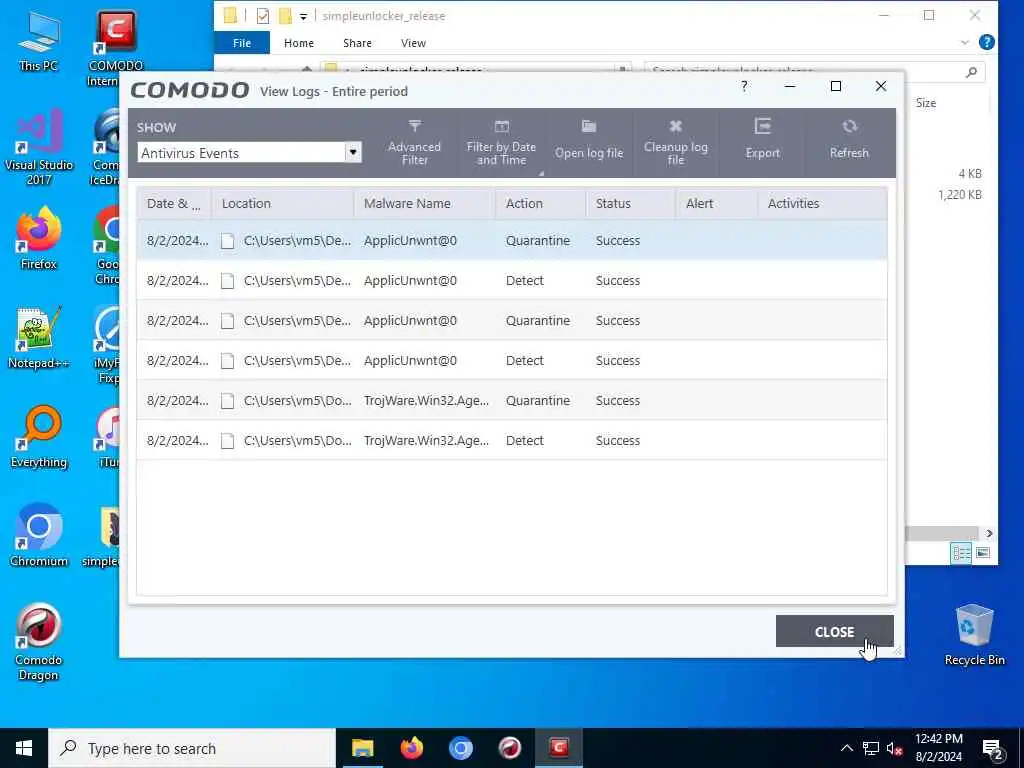Click Open log file in toolbar
The width and height of the screenshot is (1024, 768).
[x=588, y=142]
